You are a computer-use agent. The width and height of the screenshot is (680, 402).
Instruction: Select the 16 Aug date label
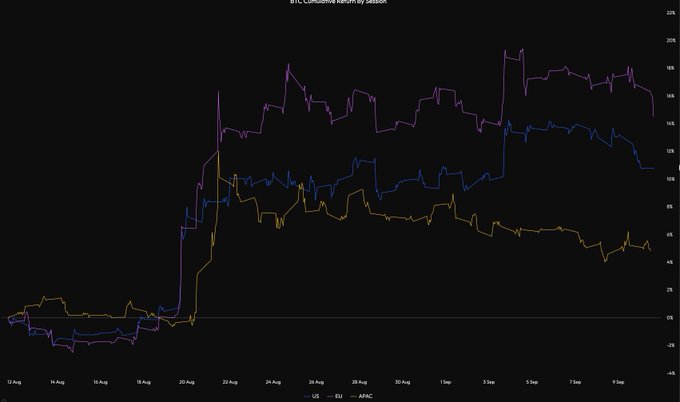coord(100,382)
